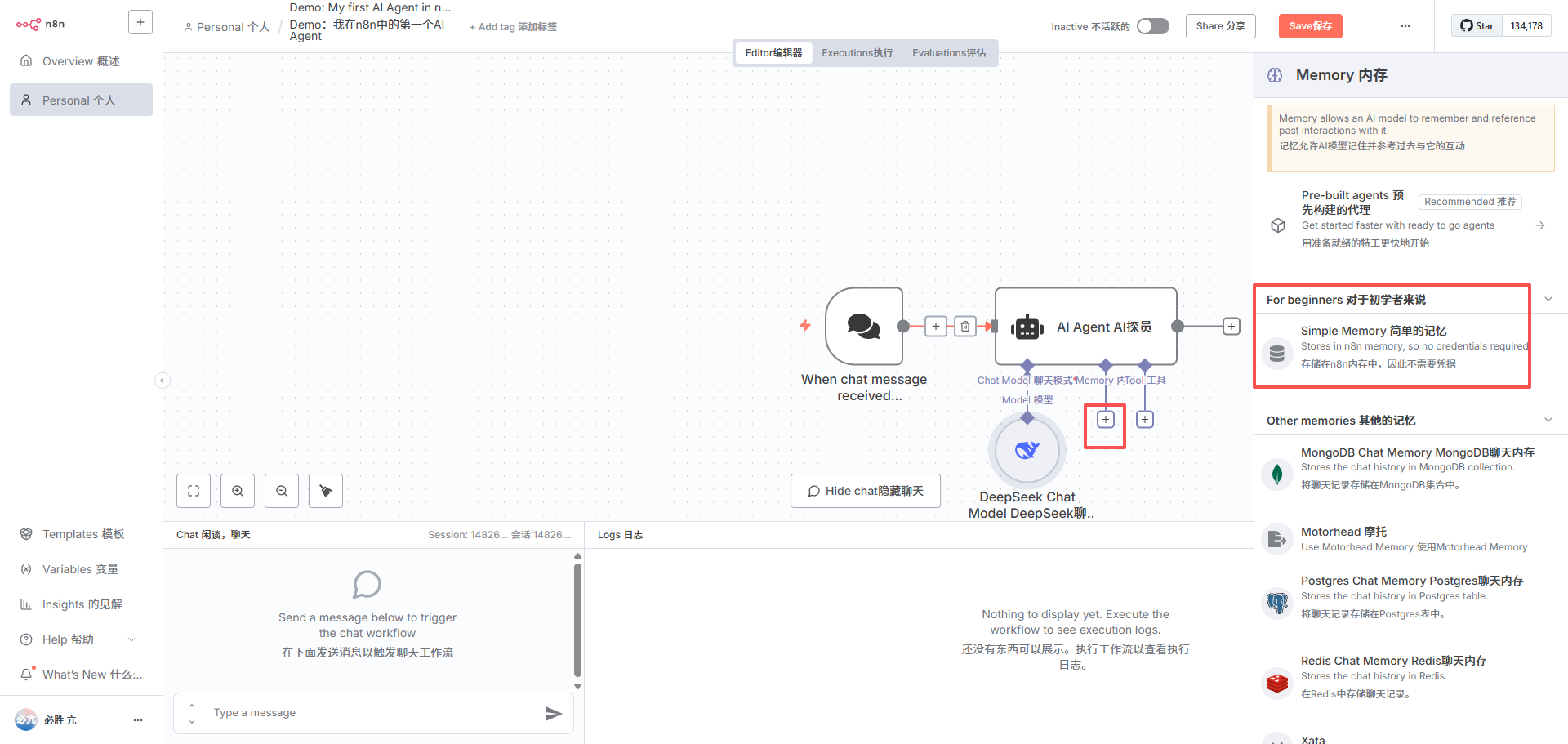Click the fit-to-view canvas button
The image size is (1568, 744).
click(194, 491)
